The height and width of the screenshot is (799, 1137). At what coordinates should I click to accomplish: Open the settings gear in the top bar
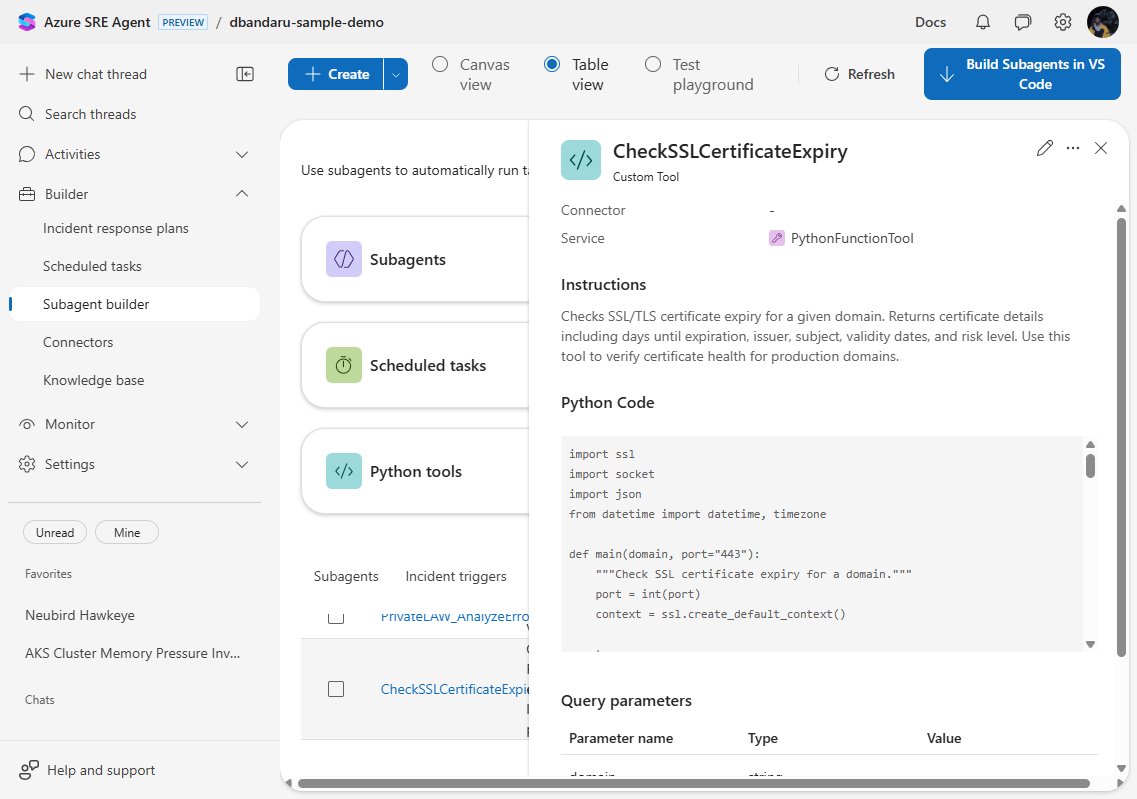1062,21
